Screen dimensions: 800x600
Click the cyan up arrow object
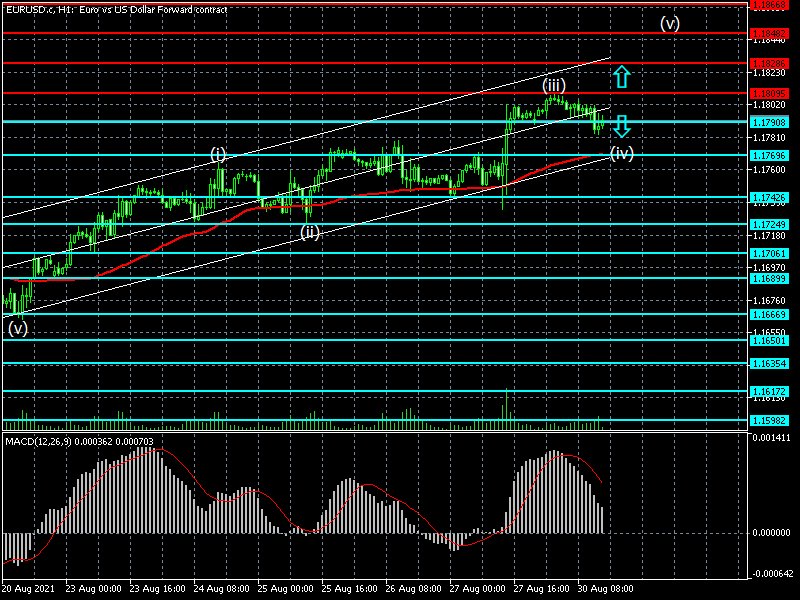621,77
